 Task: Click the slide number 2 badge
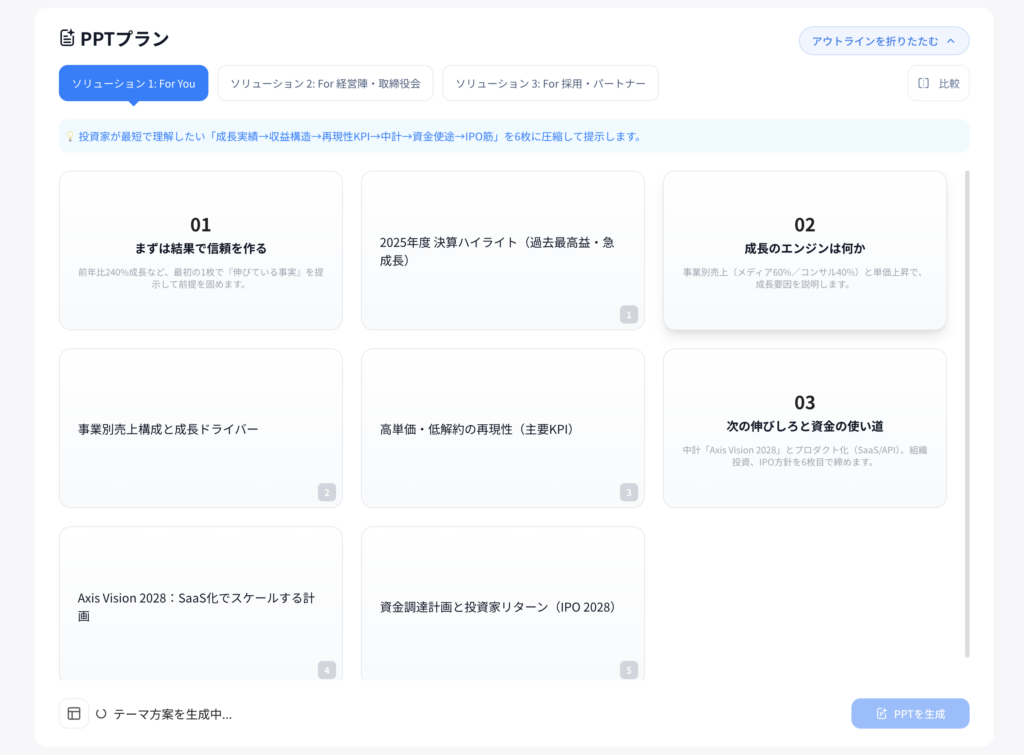coord(326,492)
